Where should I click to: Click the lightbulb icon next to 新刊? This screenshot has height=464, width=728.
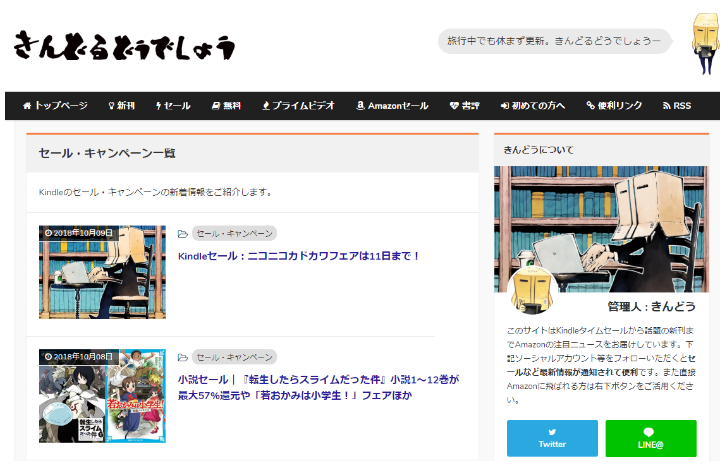[110, 106]
